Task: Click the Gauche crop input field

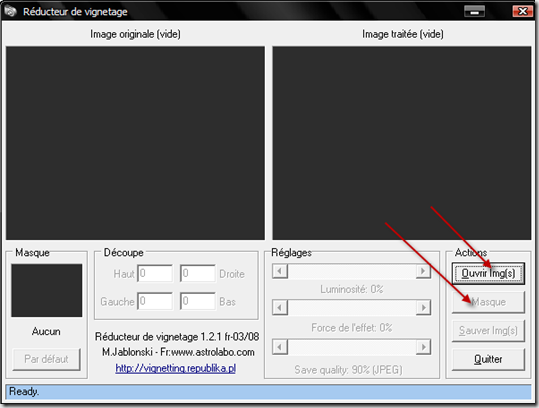Action: (x=155, y=301)
